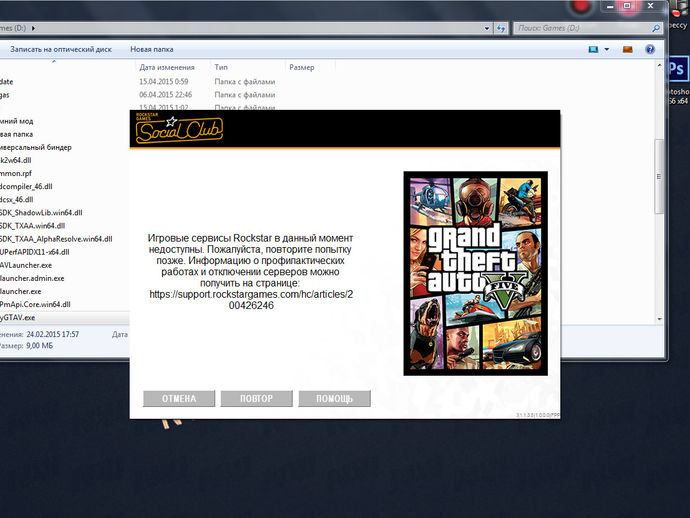Open the address bar history dropdown
Screen dimensions: 690x518
pyautogui.click(x=487, y=28)
